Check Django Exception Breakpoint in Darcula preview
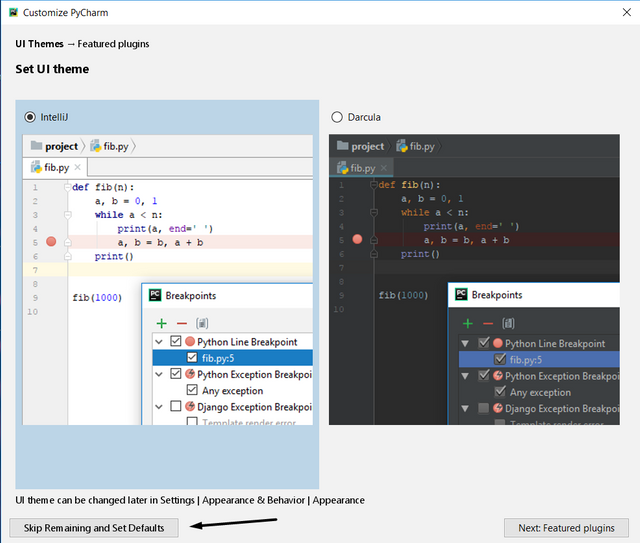 pyautogui.click(x=484, y=408)
